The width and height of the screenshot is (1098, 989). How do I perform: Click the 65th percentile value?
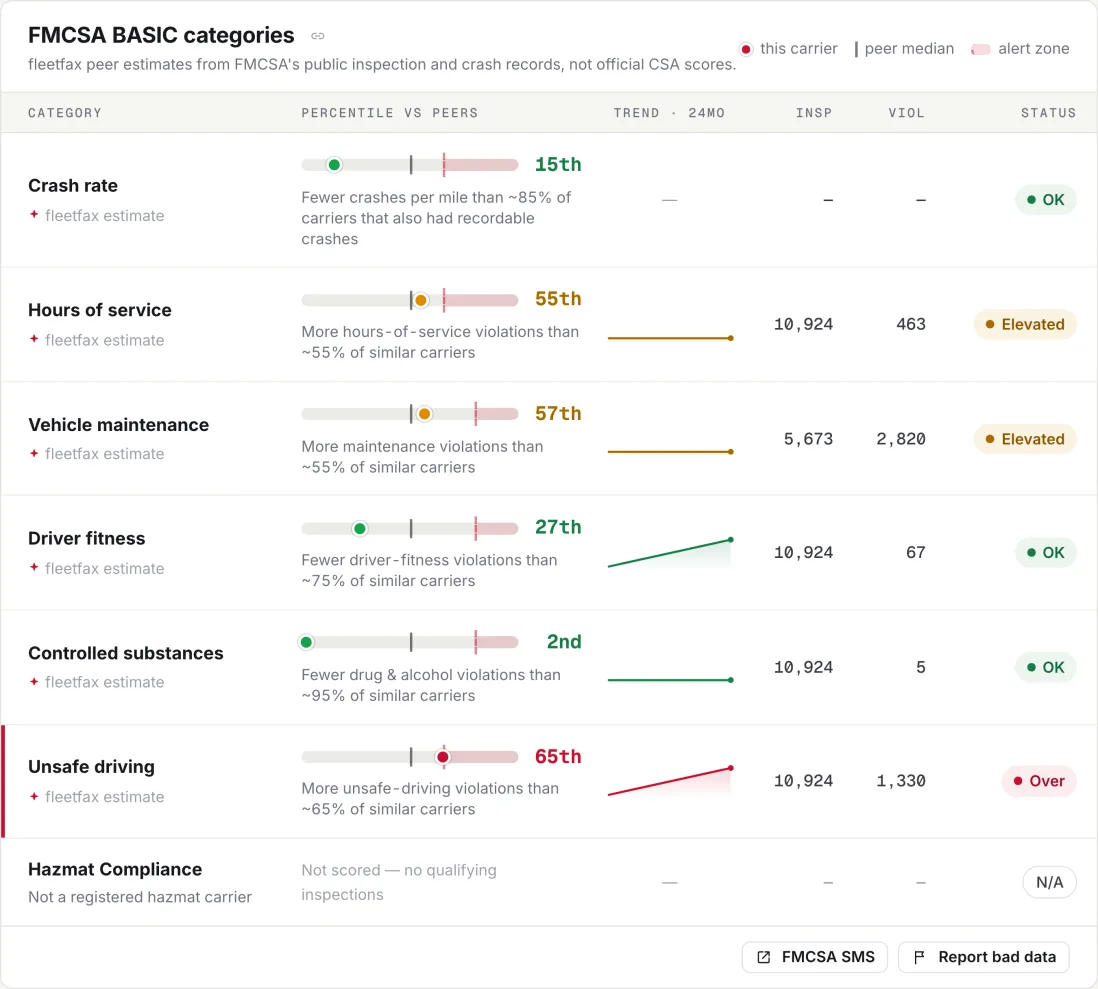558,756
